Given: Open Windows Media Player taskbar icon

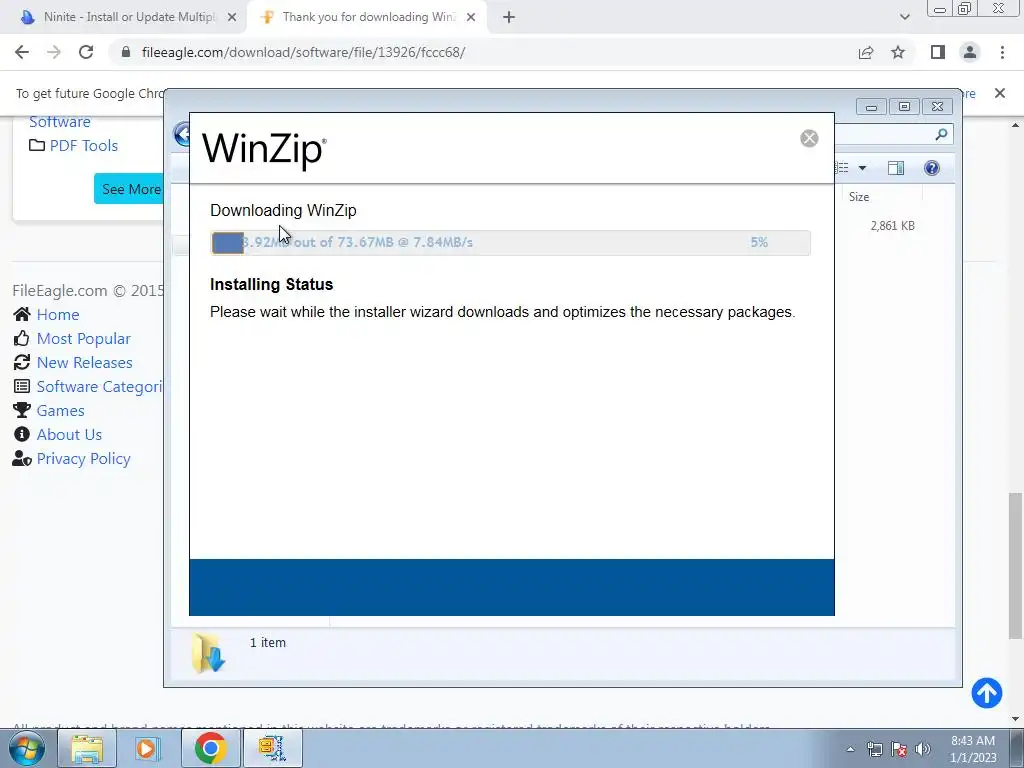Looking at the screenshot, I should [x=147, y=748].
